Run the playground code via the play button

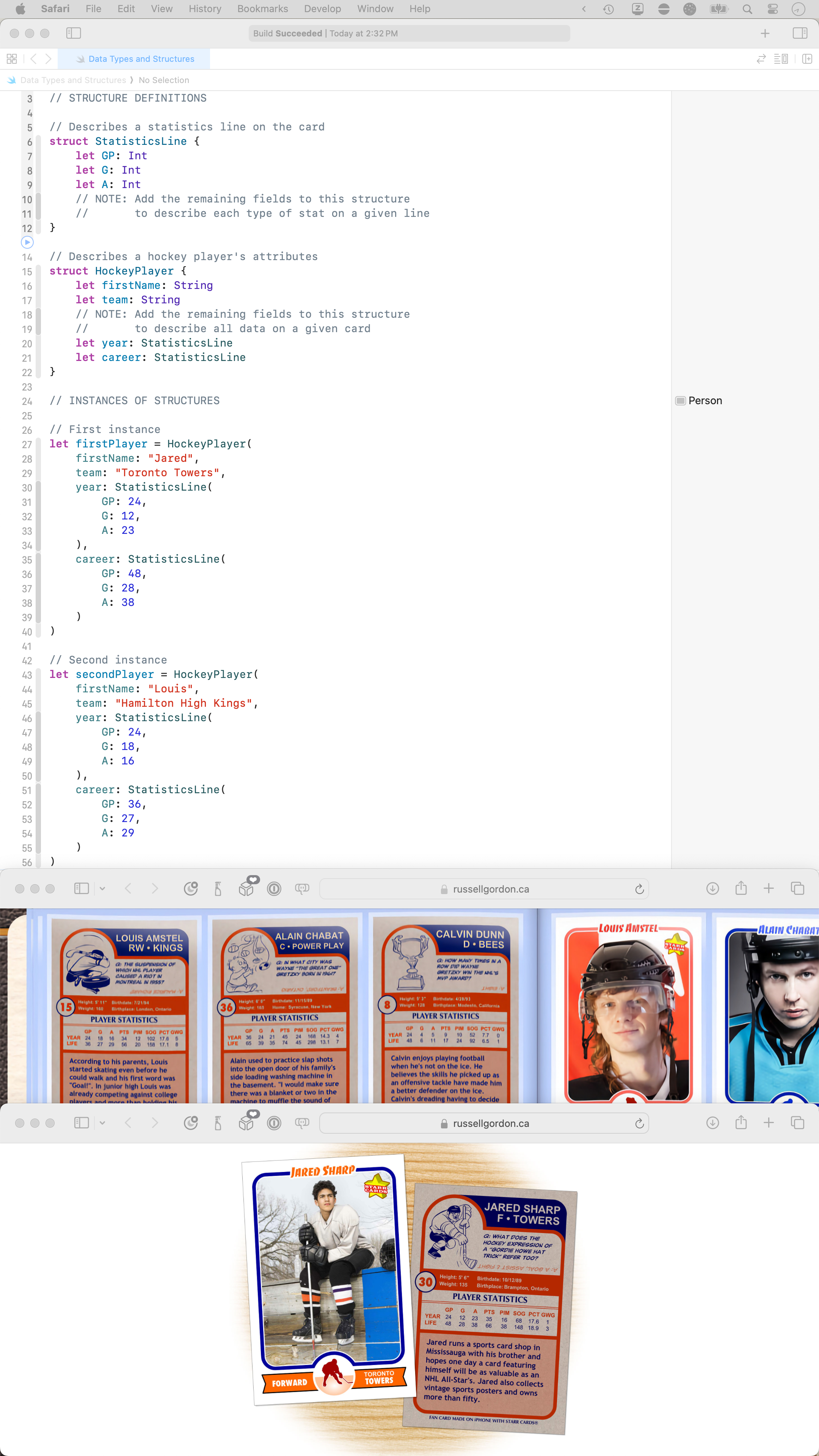(x=27, y=243)
